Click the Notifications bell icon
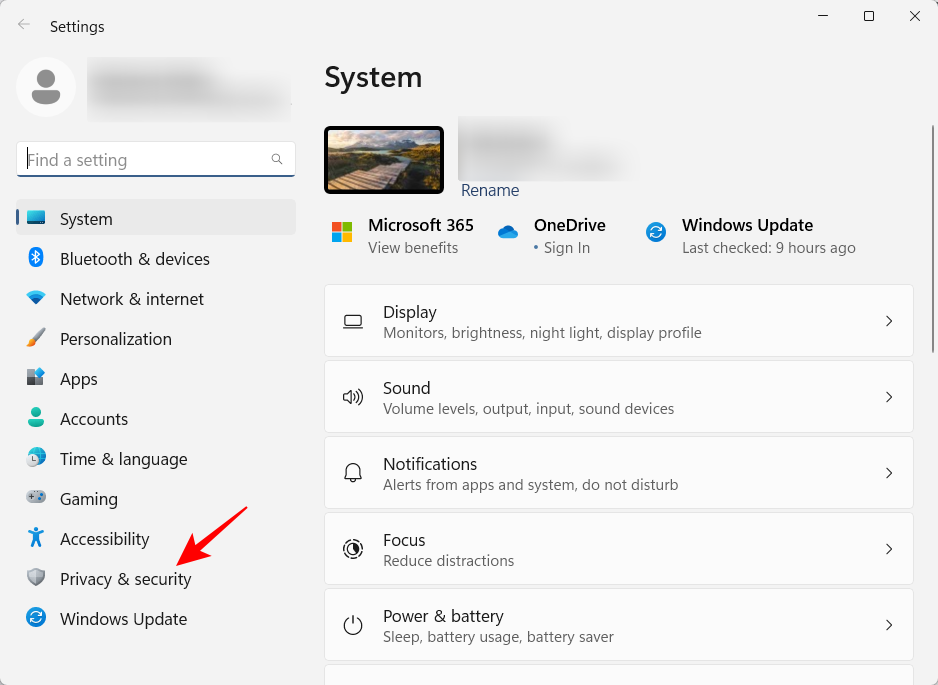Screen dimensions: 938x685 tap(353, 472)
